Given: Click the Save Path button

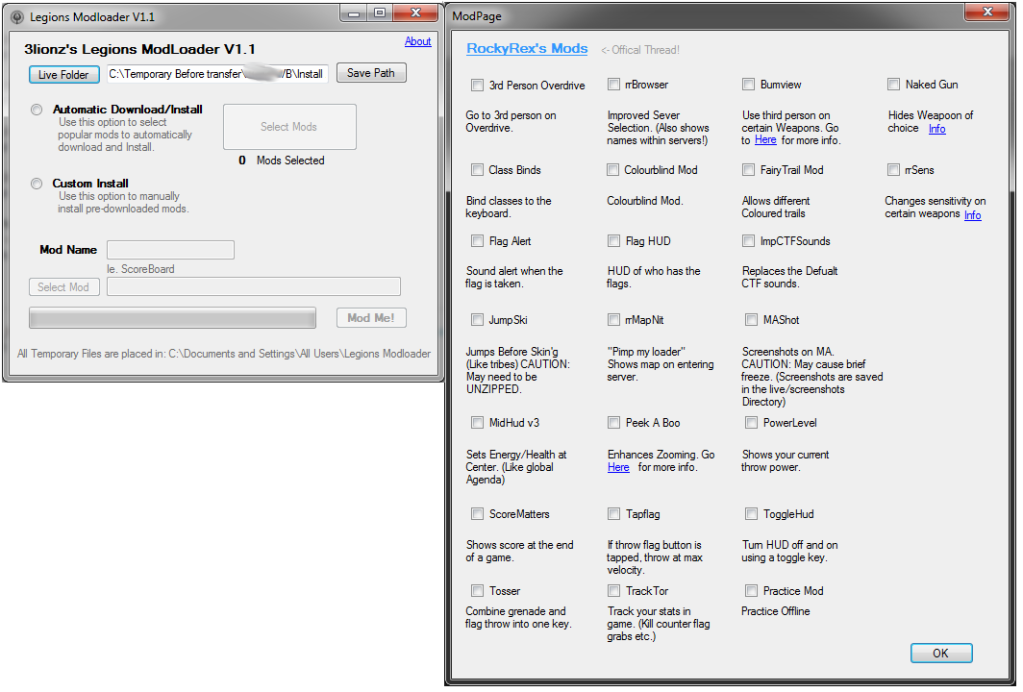Looking at the screenshot, I should 371,73.
